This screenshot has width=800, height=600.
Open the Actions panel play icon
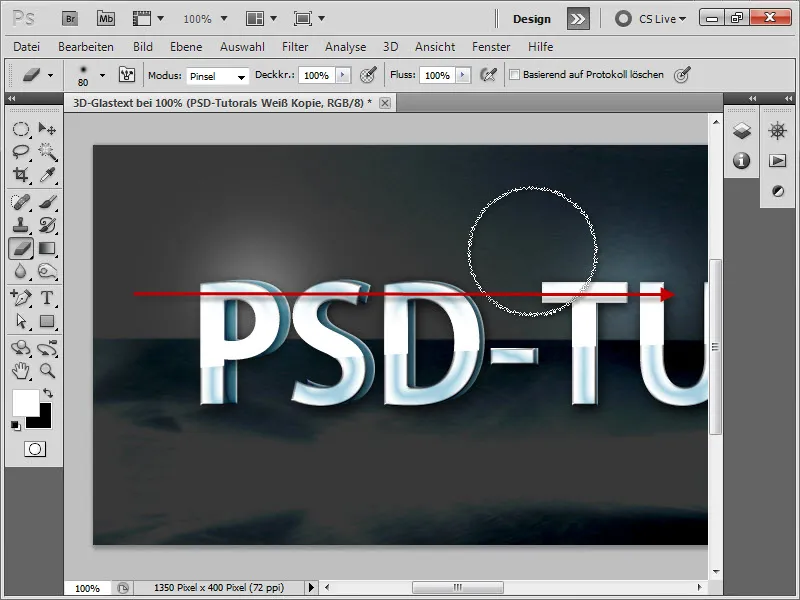(778, 161)
